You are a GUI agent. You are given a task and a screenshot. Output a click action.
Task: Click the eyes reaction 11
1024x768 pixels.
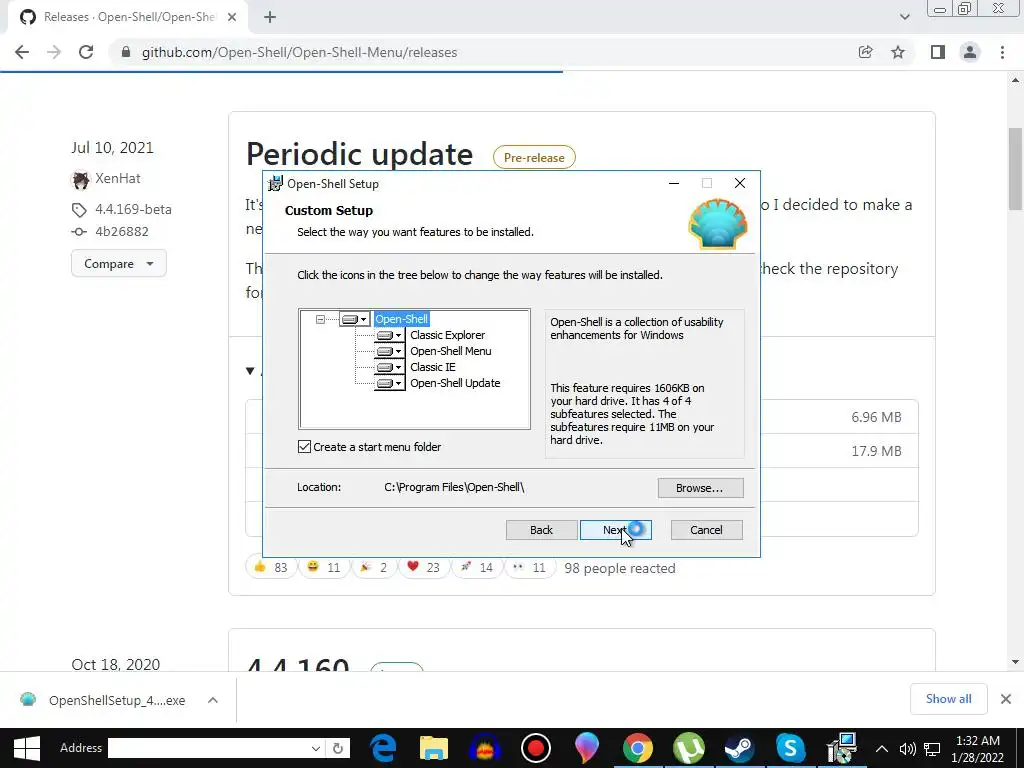coord(529,568)
